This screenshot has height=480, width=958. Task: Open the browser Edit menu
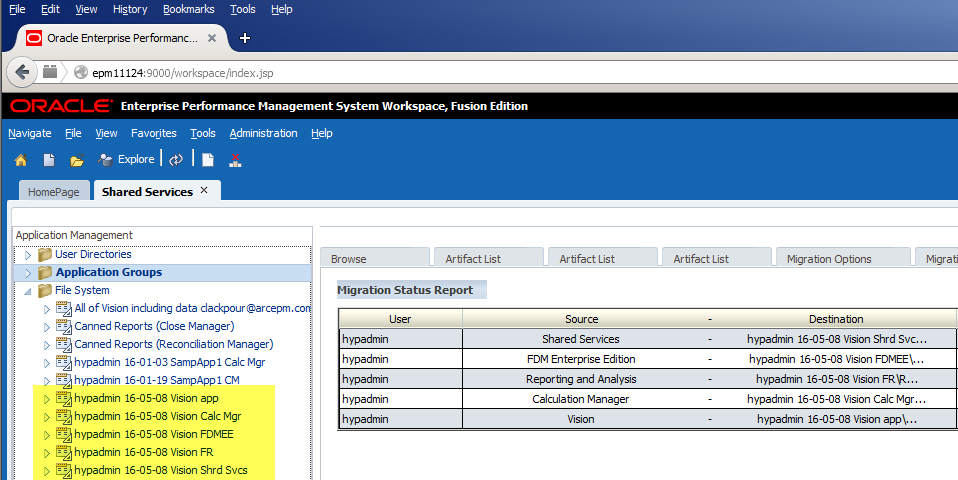pos(50,9)
